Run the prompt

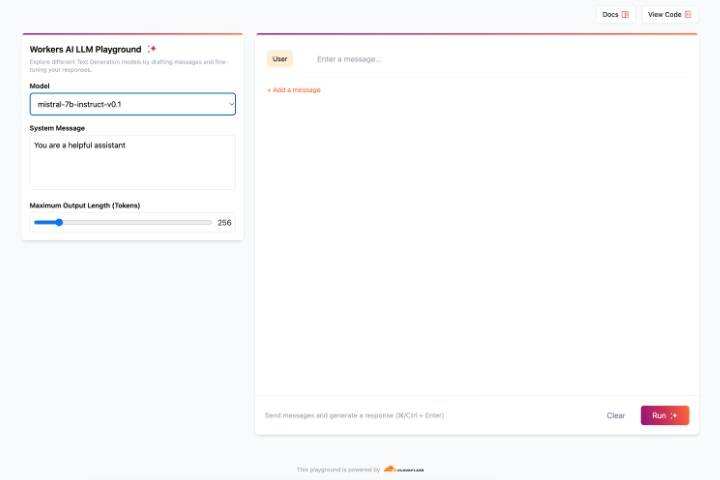click(665, 415)
